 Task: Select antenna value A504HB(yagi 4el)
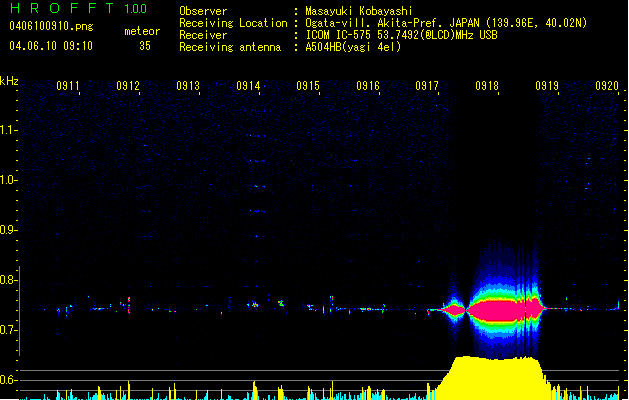(x=353, y=47)
